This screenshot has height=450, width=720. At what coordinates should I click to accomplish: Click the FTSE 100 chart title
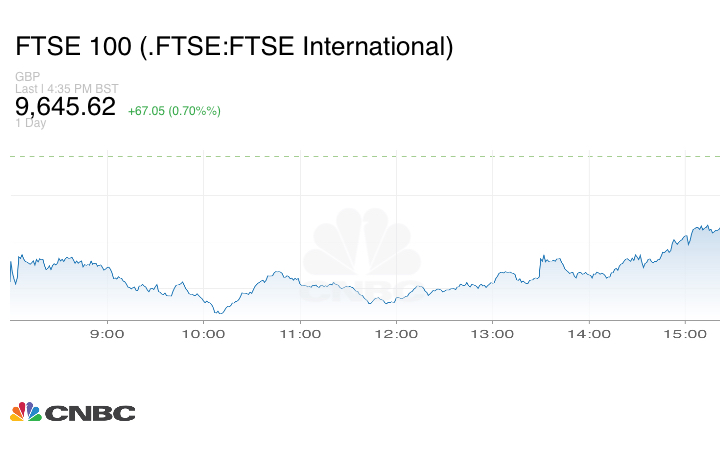234,46
